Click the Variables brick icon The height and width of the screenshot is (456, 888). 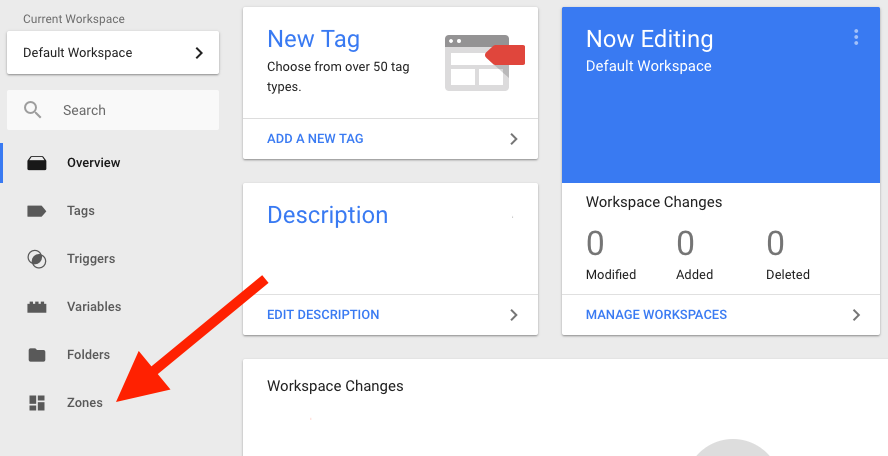37,307
